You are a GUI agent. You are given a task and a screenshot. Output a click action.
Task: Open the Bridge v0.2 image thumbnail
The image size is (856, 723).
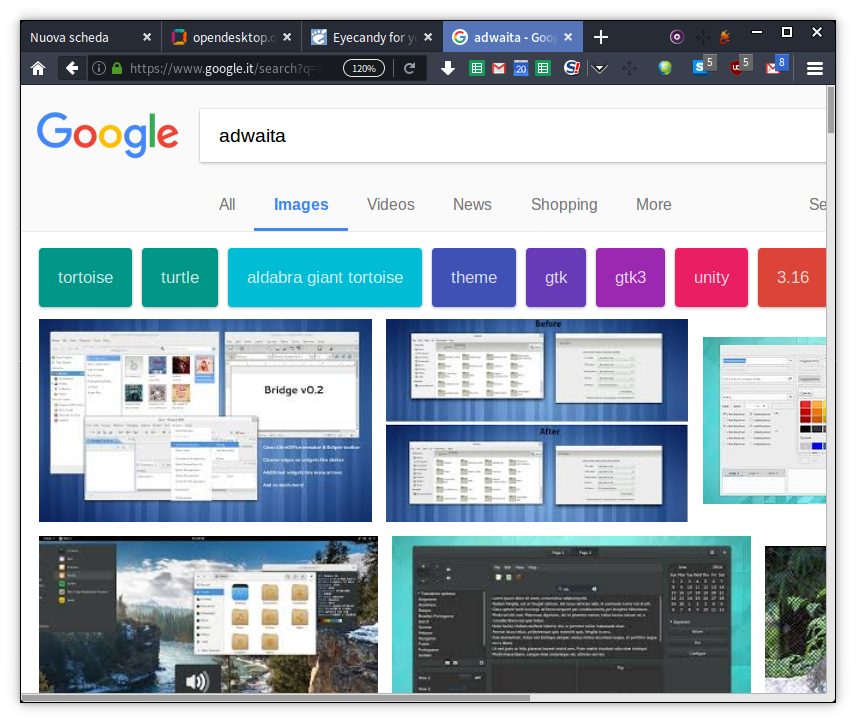click(205, 420)
